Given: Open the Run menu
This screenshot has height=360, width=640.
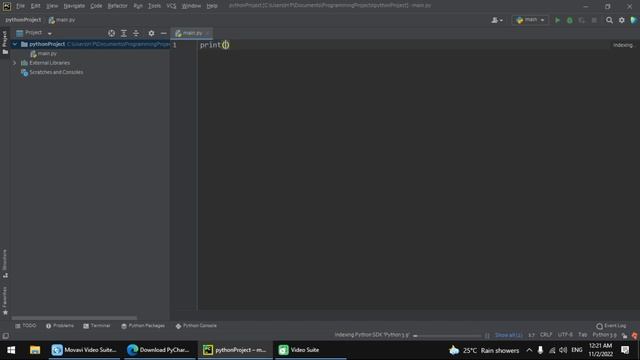Looking at the screenshot, I should point(138,6).
